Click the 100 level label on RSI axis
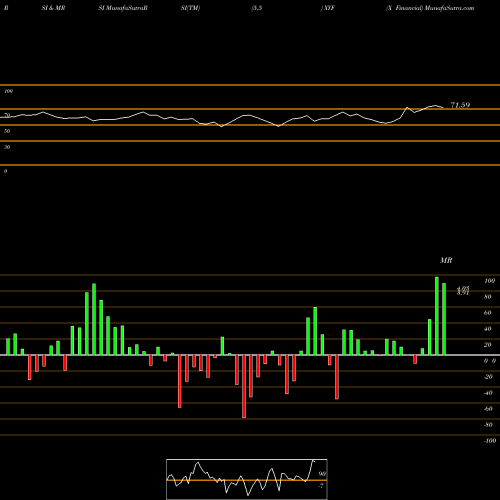The width and height of the screenshot is (500, 500). [8, 91]
